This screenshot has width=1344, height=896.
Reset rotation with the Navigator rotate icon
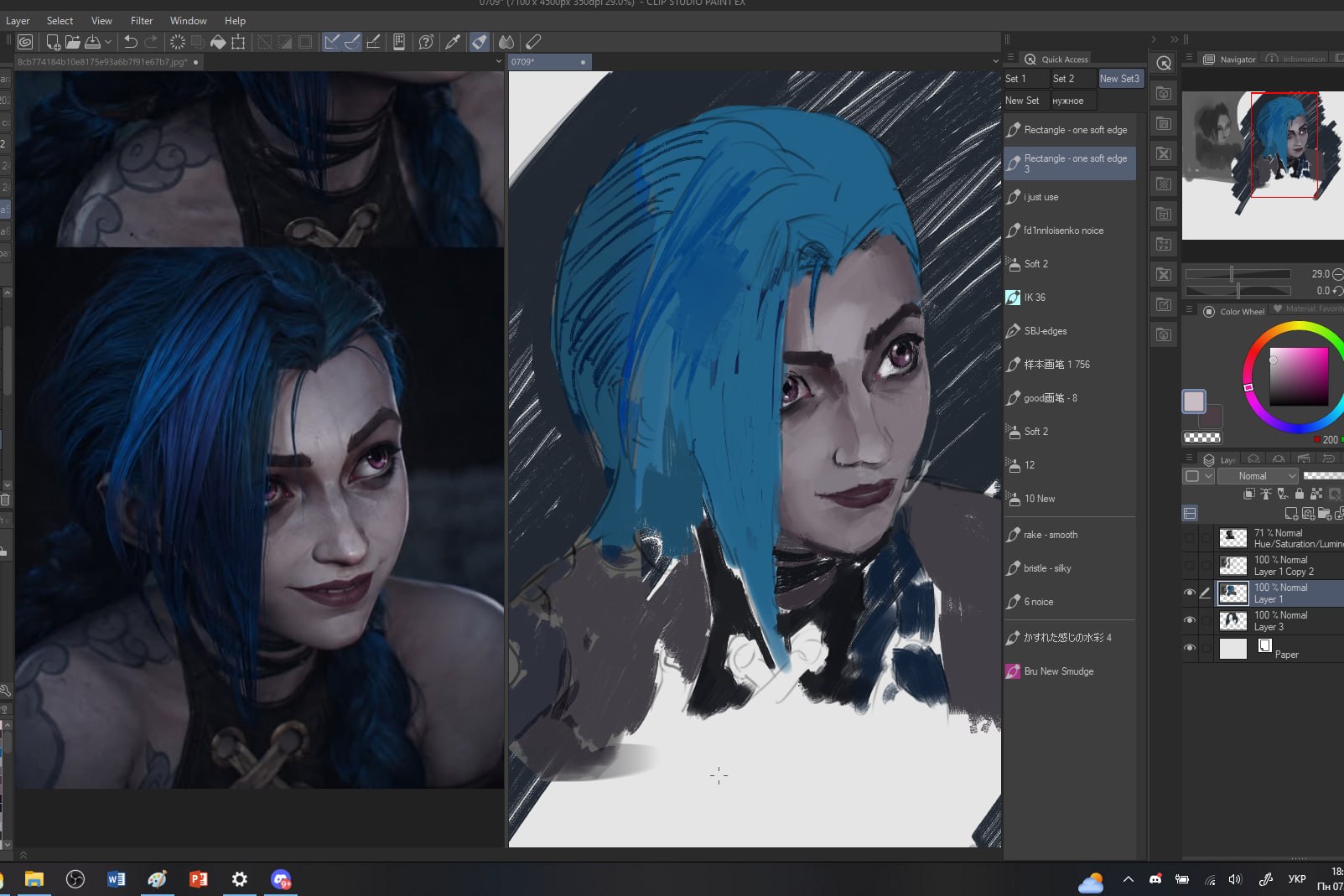(1337, 291)
